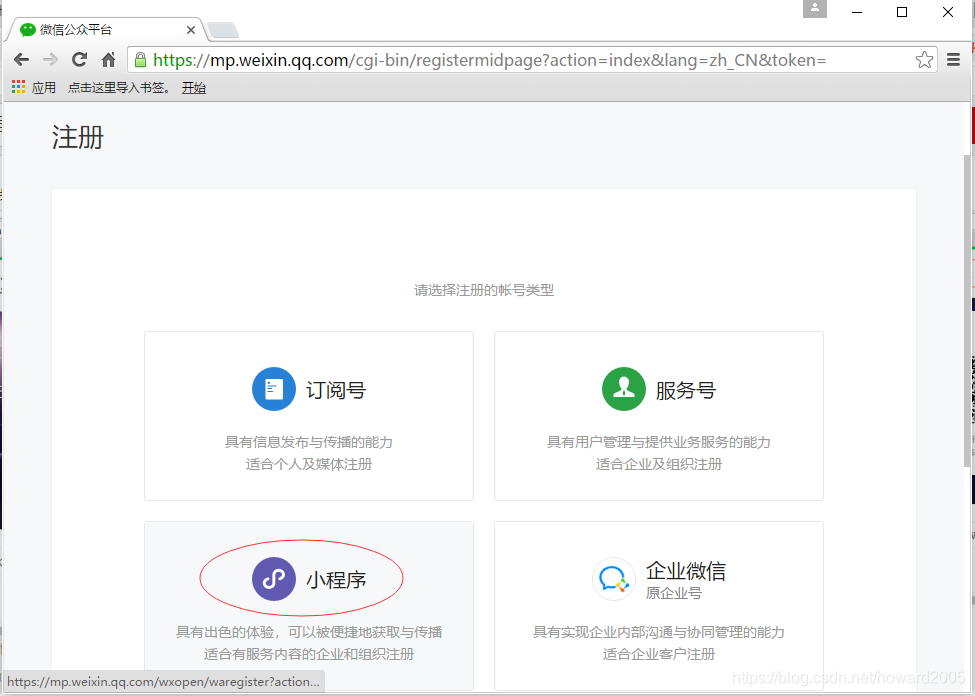View site security via the green lock icon
Screen dimensions: 975x696
pyautogui.click(x=141, y=60)
